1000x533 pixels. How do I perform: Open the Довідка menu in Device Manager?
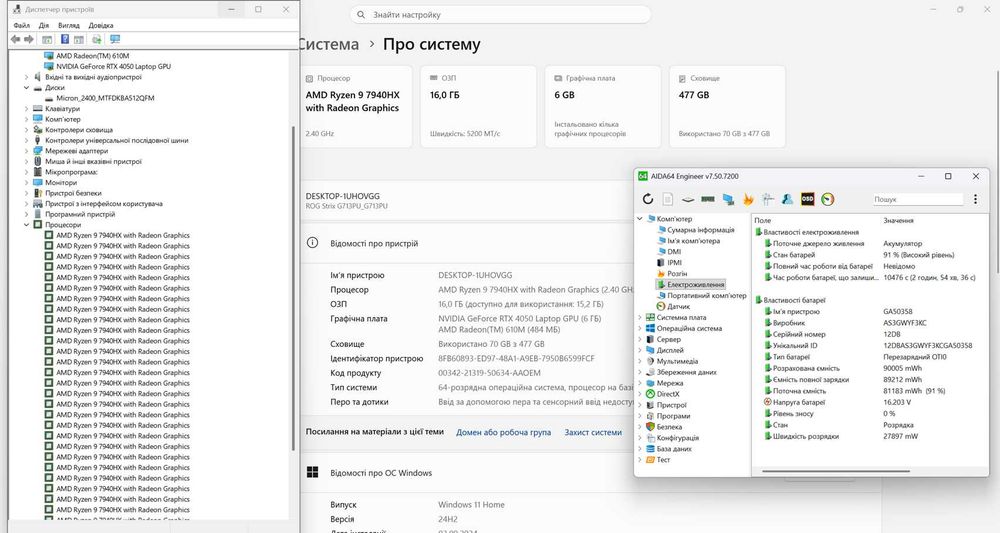pyautogui.click(x=101, y=26)
